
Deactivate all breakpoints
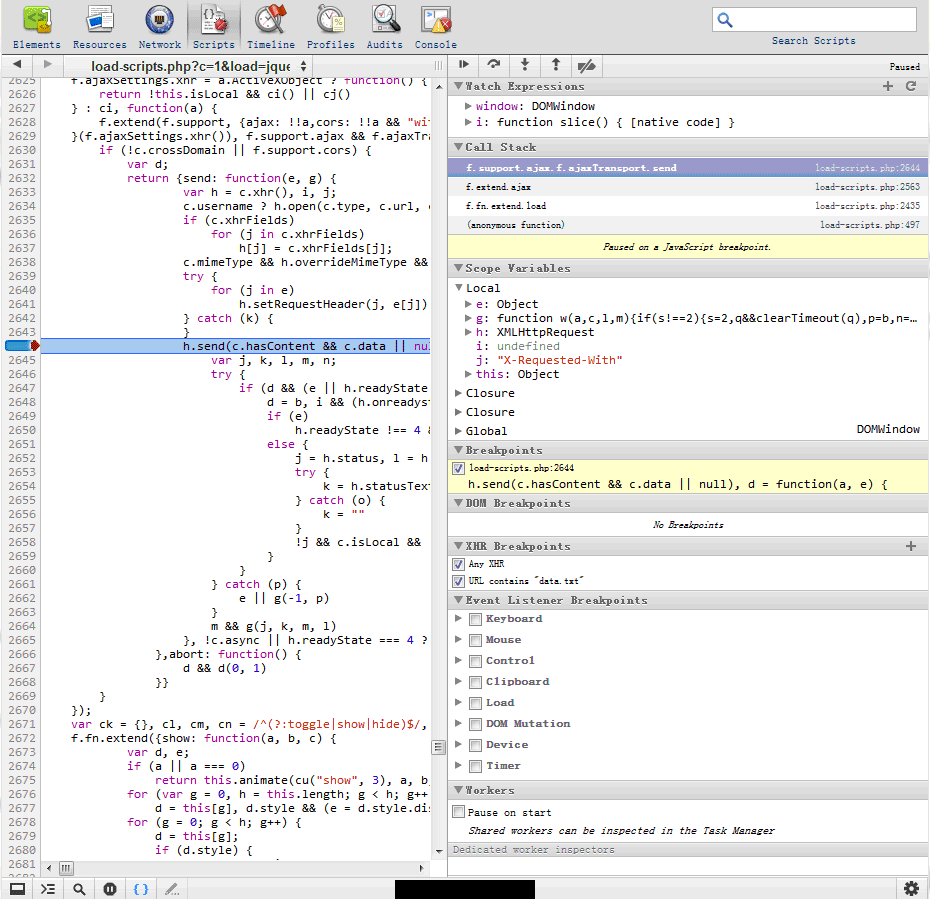(587, 65)
